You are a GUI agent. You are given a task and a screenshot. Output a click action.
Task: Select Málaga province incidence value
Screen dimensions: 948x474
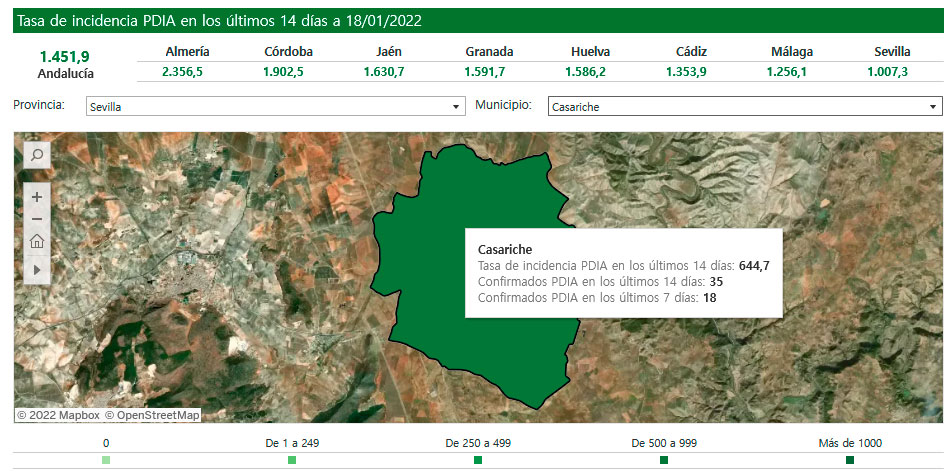[x=791, y=72]
